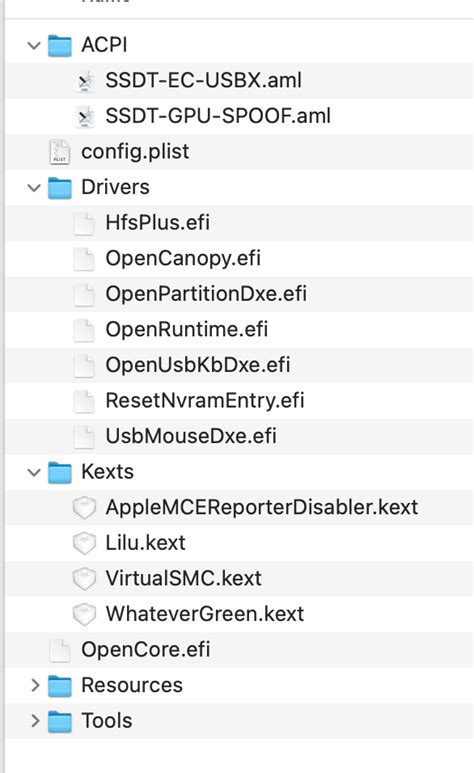Click the OpenPartitionDxe.efi file icon
This screenshot has width=474, height=773.
point(84,294)
